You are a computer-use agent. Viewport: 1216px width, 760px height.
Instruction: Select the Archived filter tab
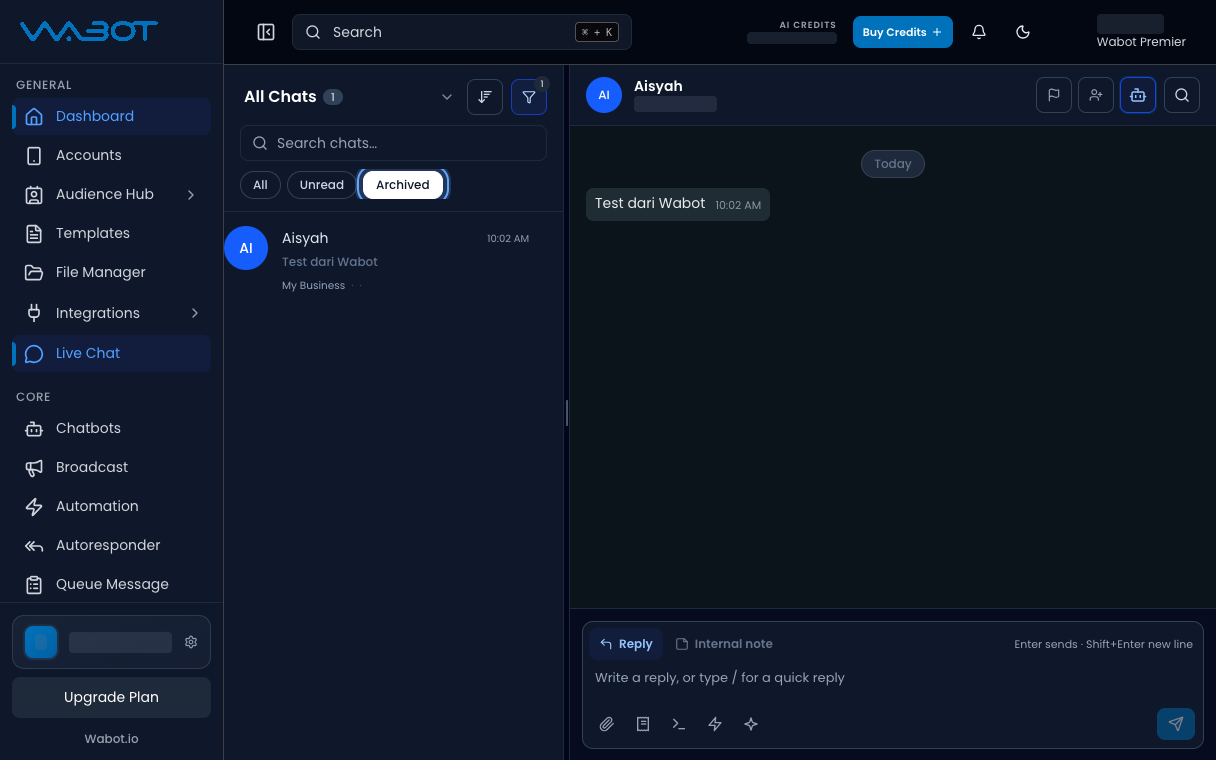(403, 185)
